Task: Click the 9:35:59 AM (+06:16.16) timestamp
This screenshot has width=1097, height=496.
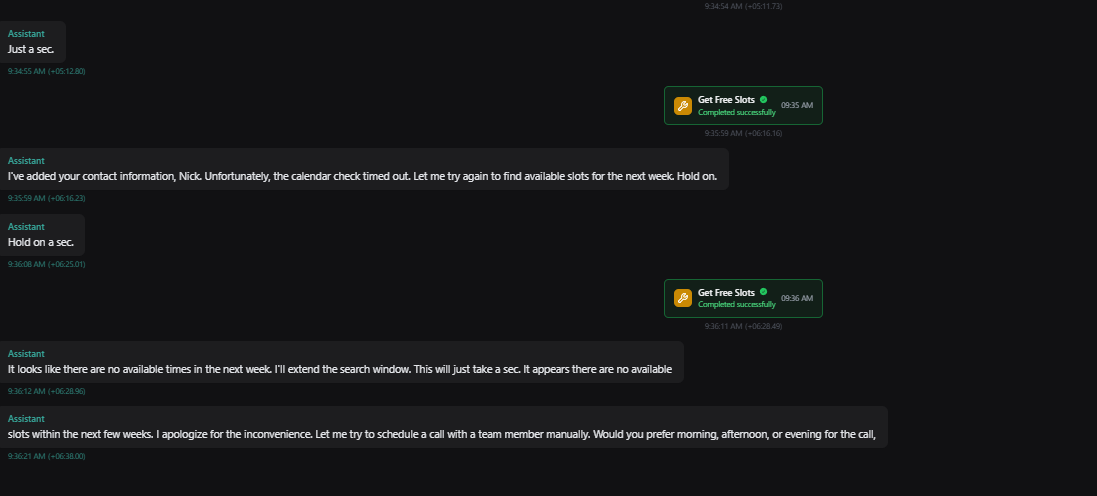Action: tap(743, 133)
